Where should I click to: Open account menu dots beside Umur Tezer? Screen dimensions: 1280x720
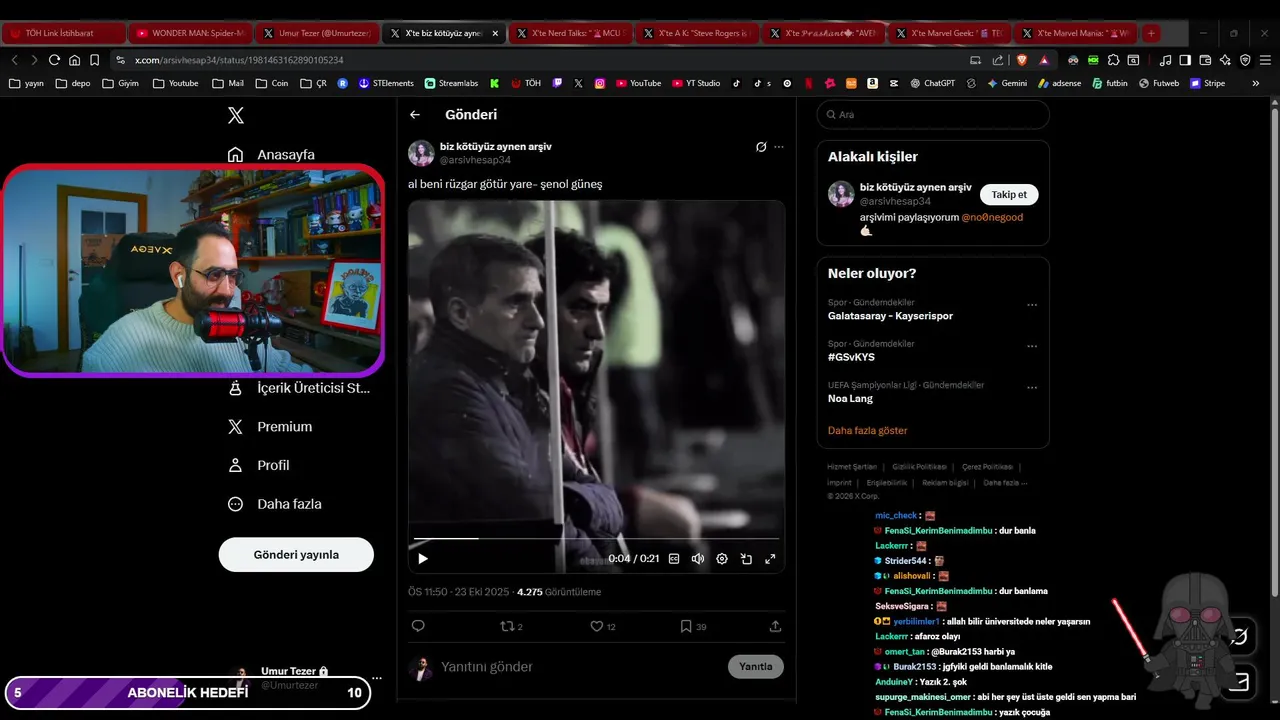[377, 678]
